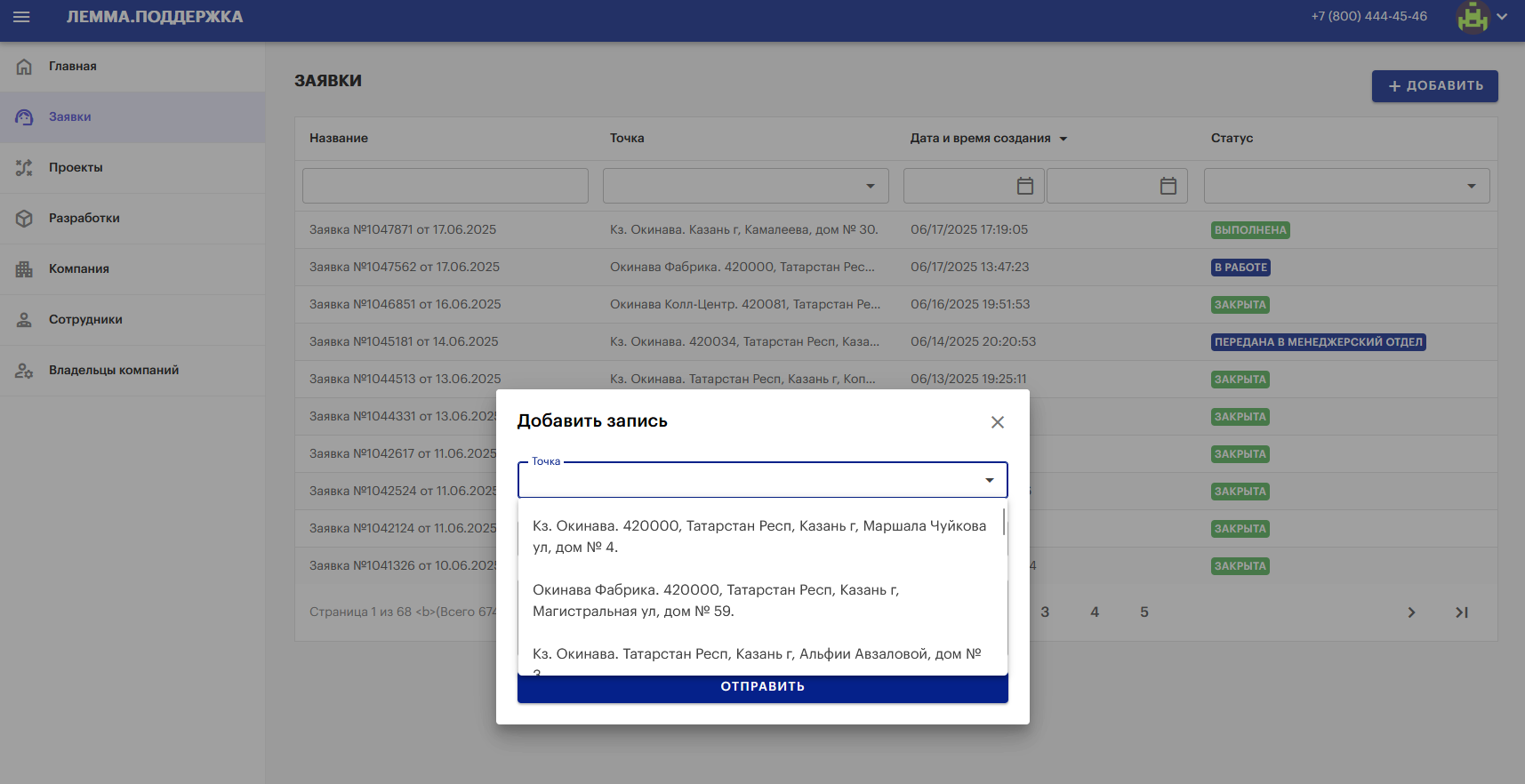Screen dimensions: 1525x784
Task: Click the Разработки cube icon
Action: [x=24, y=219]
